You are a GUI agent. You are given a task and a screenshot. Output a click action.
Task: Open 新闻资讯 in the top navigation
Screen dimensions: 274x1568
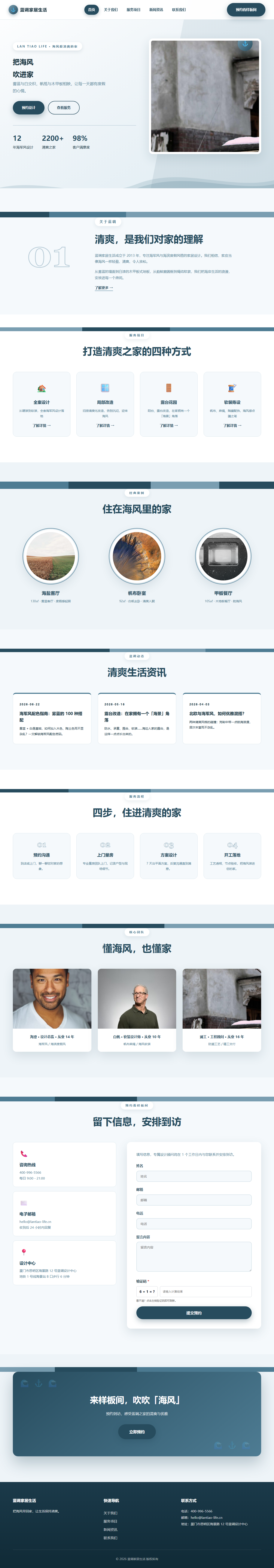(156, 10)
